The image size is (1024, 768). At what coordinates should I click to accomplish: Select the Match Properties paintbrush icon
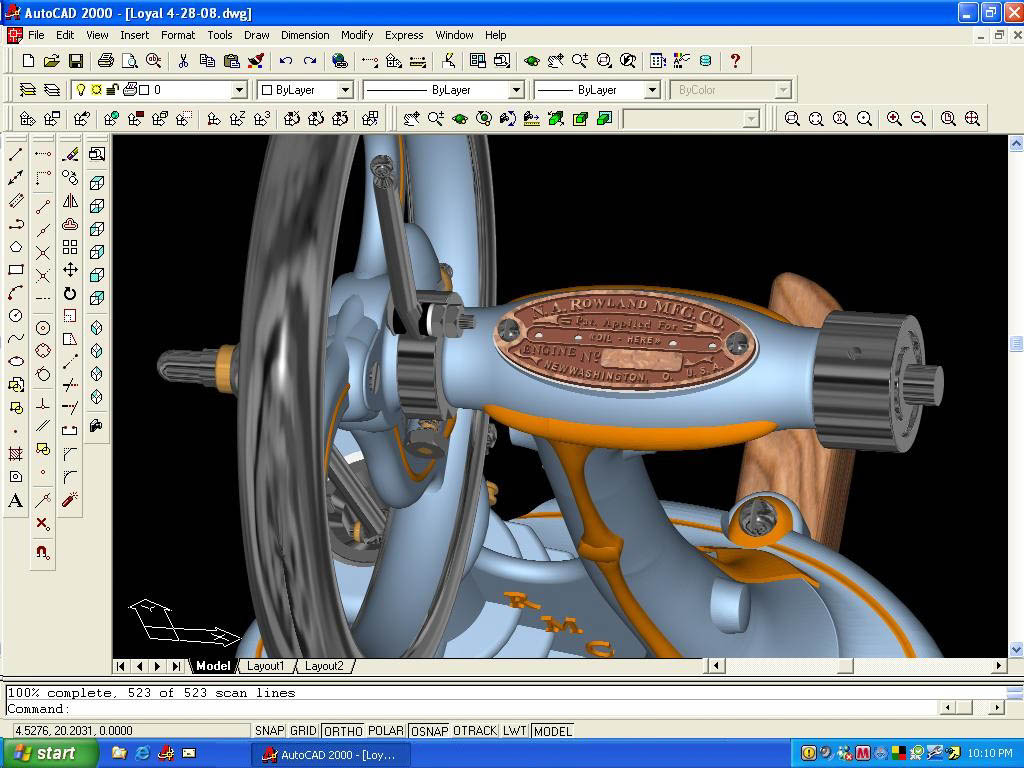click(x=256, y=61)
